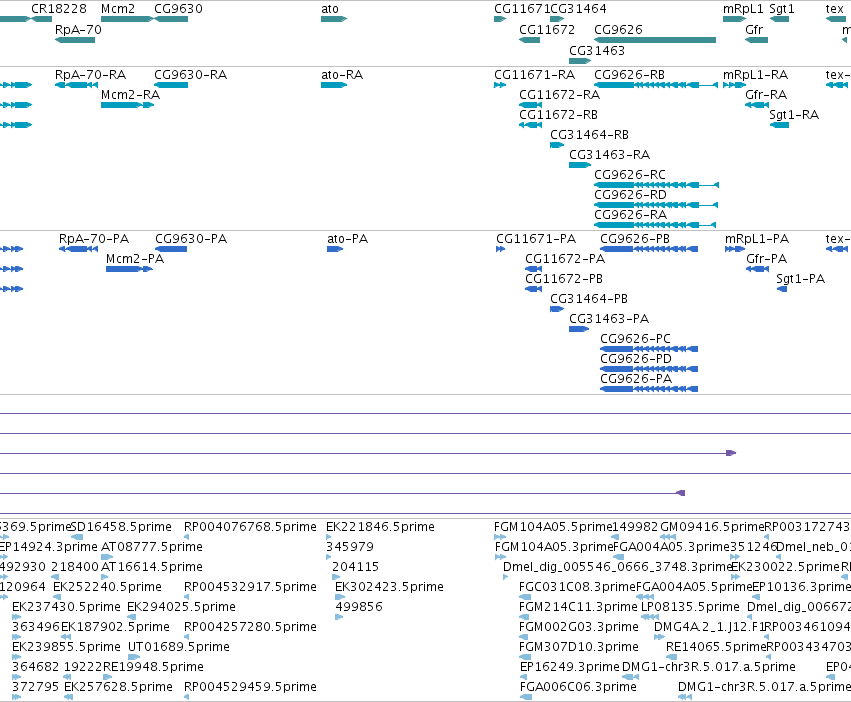Open the Mcm2-PA protein label
Image resolution: width=851 pixels, height=702 pixels.
(x=135, y=259)
